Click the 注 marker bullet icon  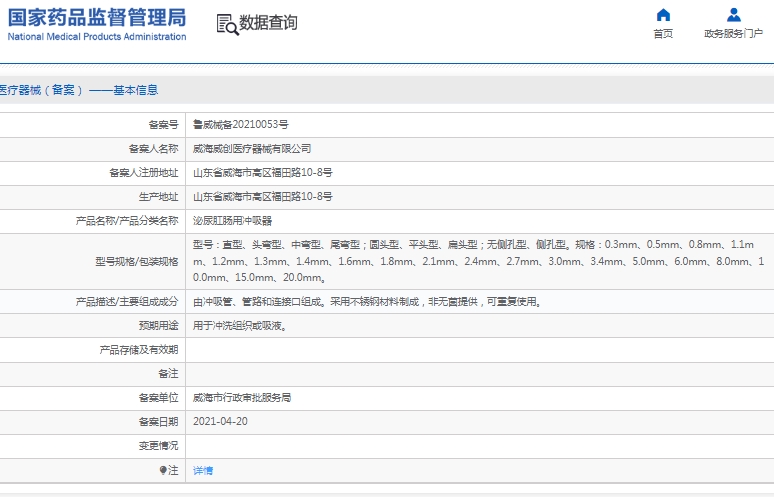coord(163,470)
